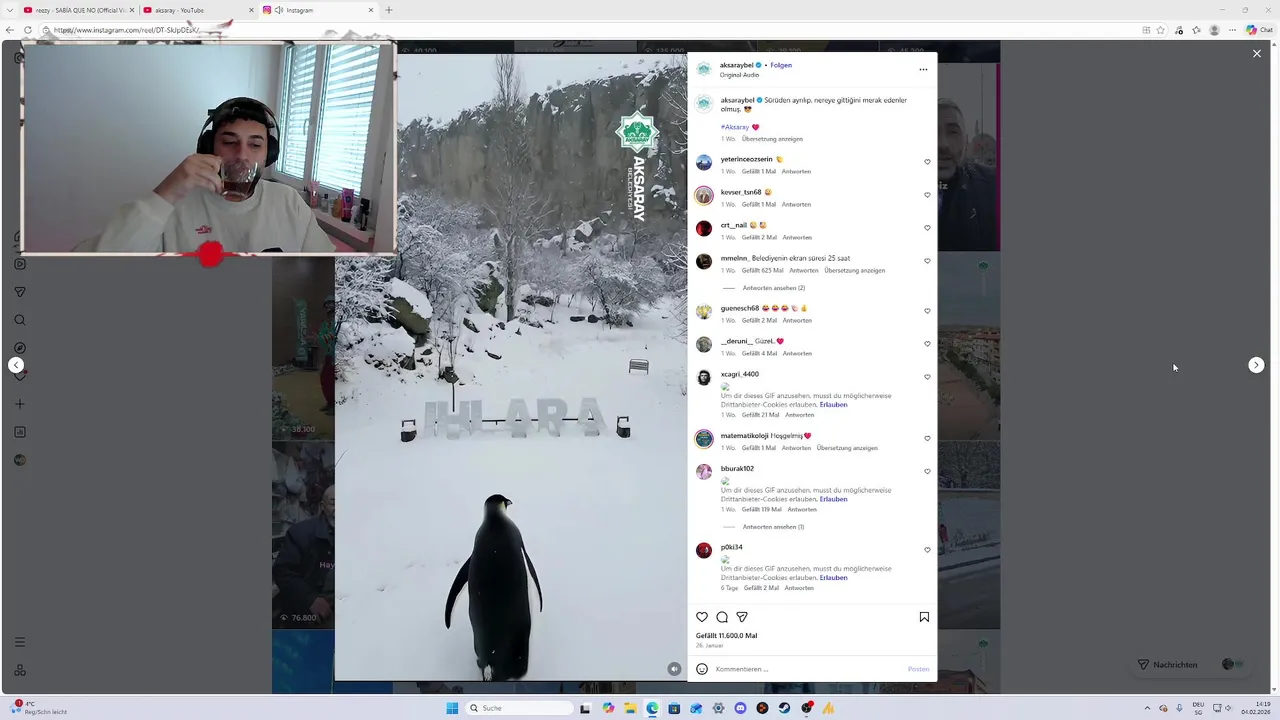Open the browser tab list dropdown
This screenshot has height=720, width=1280.
10,10
